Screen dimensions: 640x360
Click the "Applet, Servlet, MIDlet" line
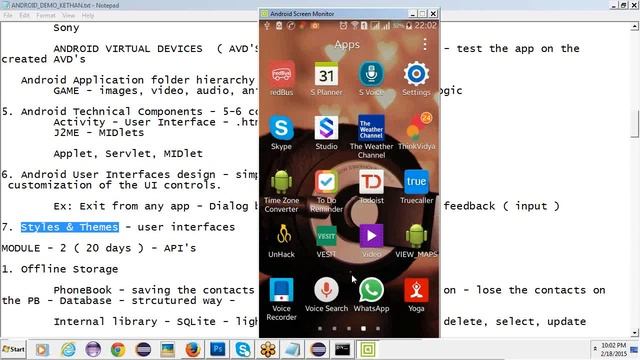128,154
